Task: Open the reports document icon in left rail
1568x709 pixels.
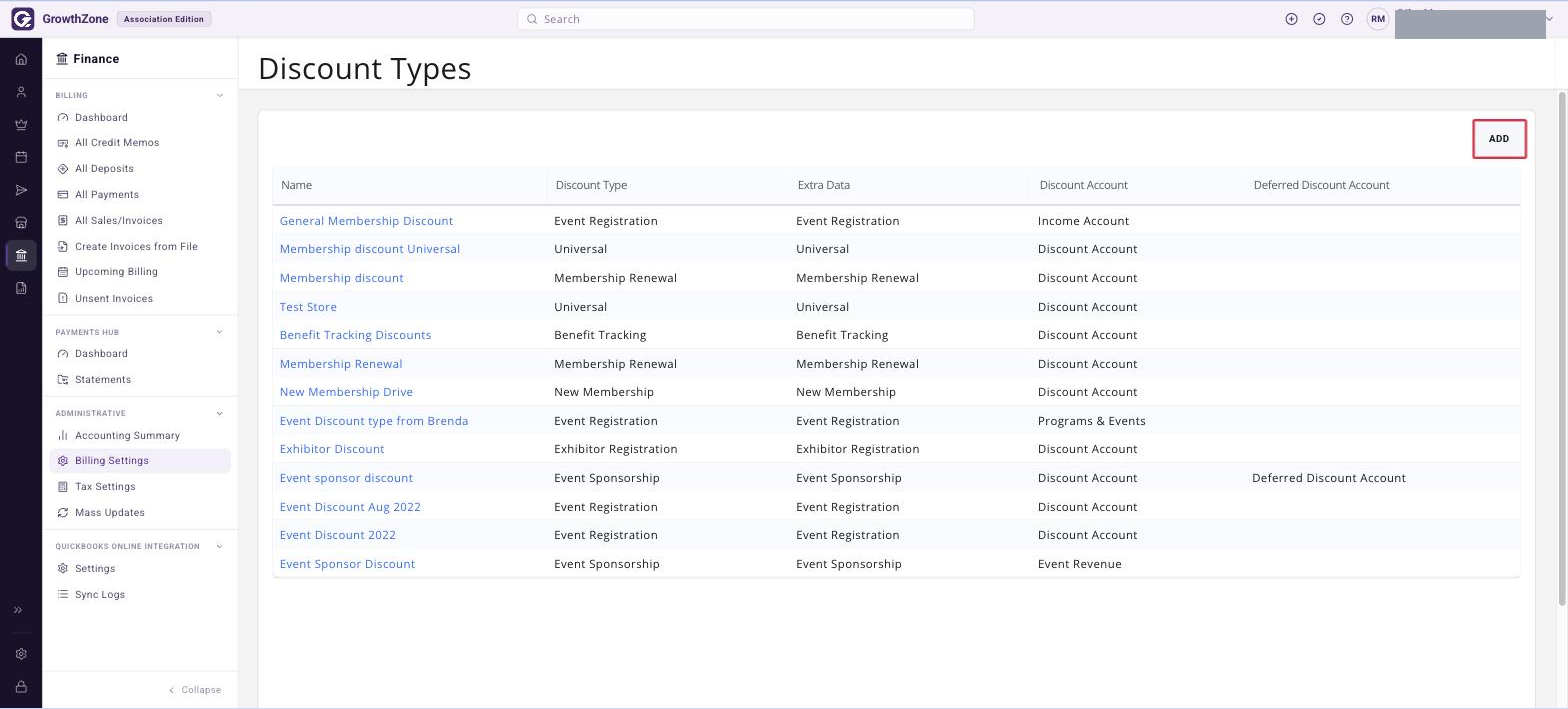Action: pyautogui.click(x=21, y=288)
